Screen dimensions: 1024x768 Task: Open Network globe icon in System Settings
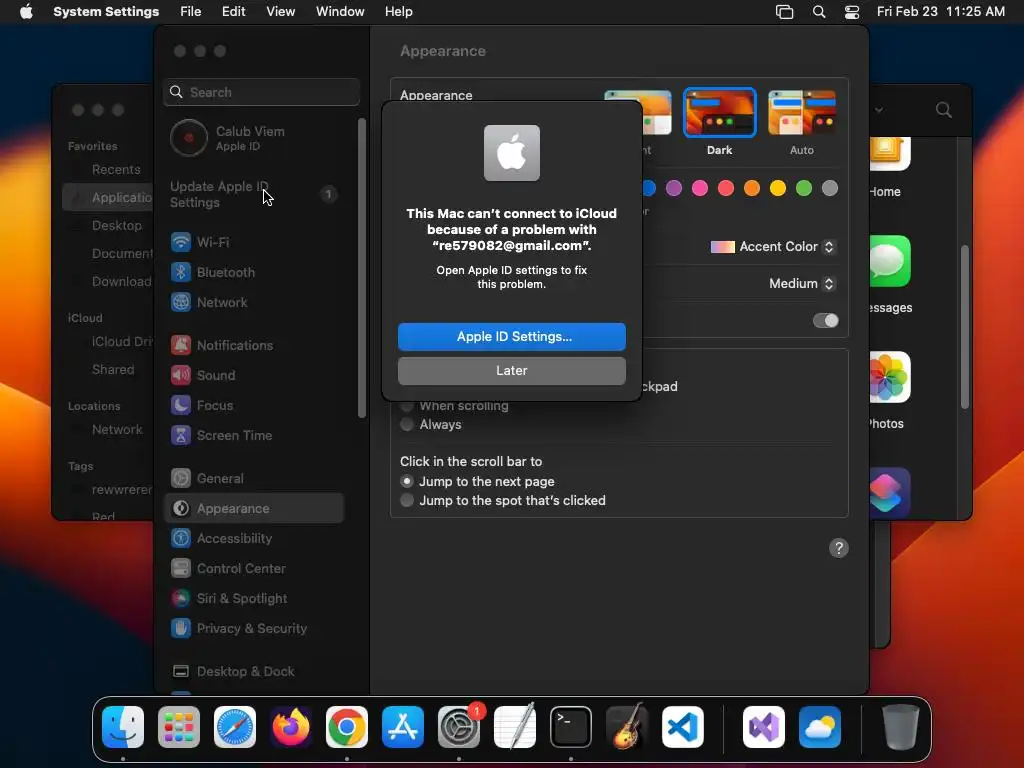click(181, 302)
